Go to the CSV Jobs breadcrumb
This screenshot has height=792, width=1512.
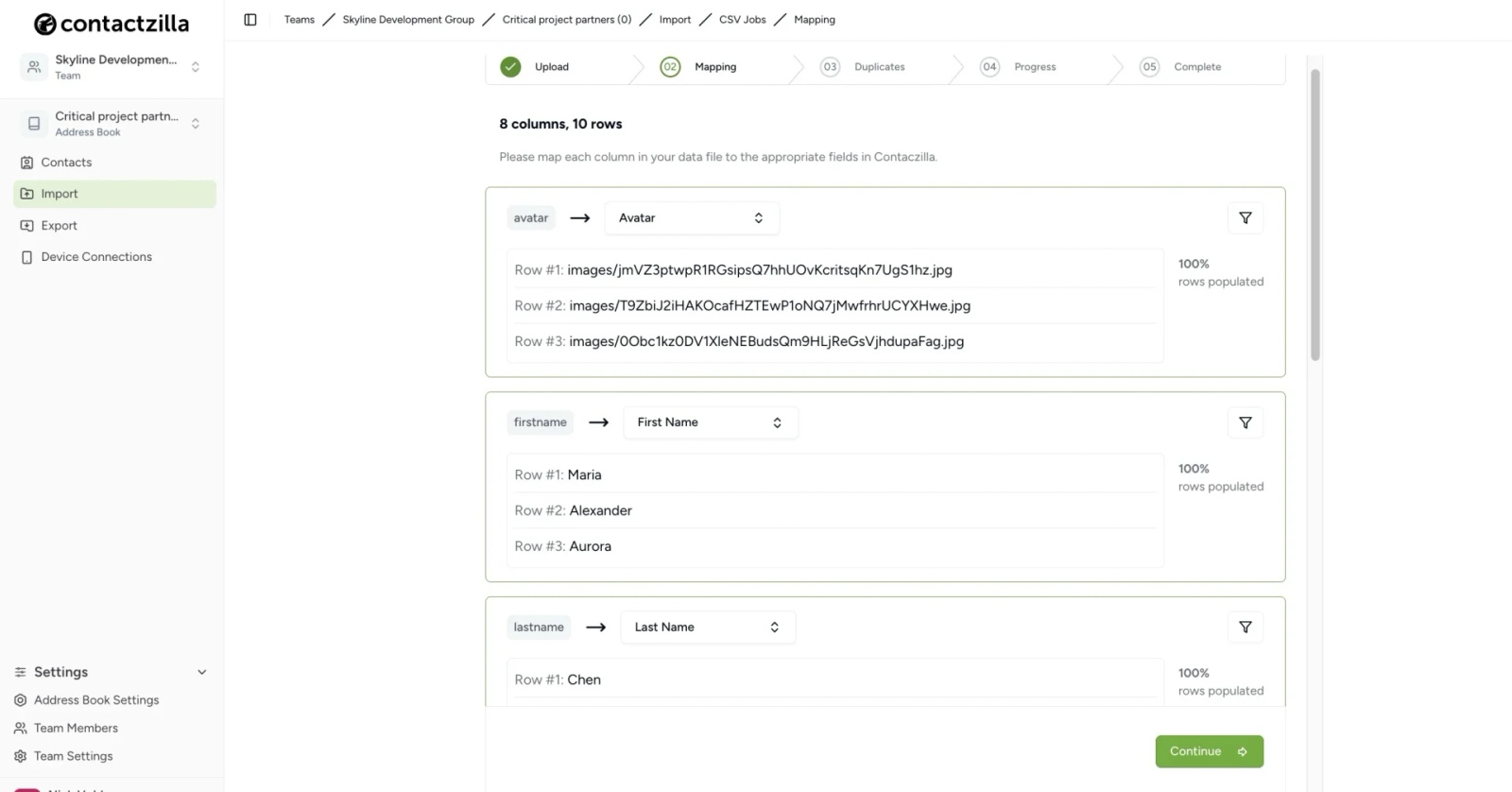[x=742, y=20]
